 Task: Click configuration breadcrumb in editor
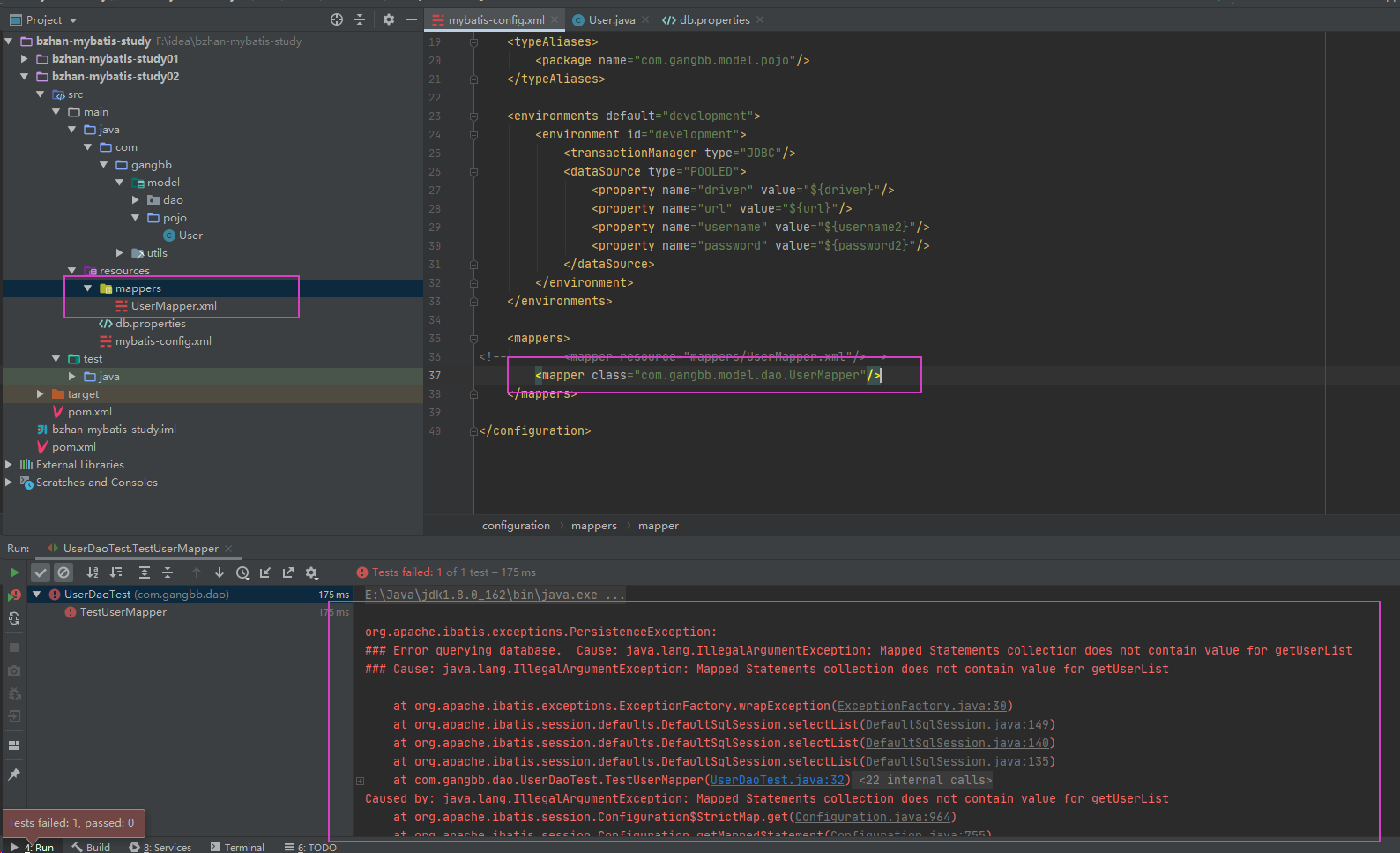click(516, 526)
